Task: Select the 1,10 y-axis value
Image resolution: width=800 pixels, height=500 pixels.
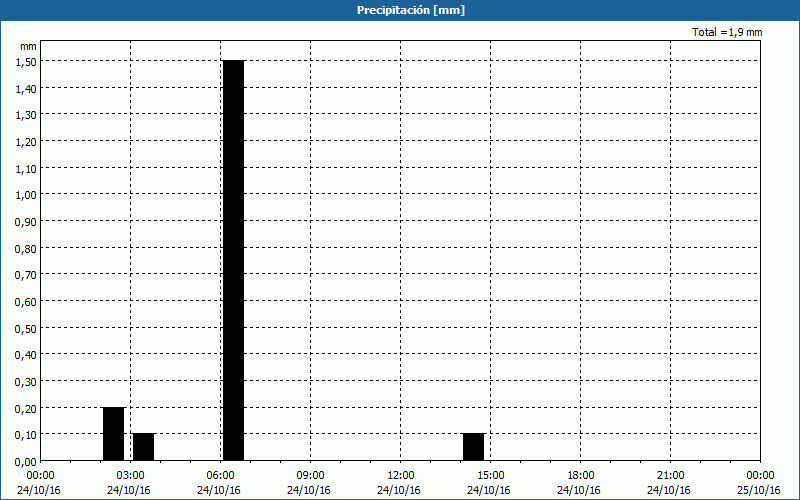Action: [26, 168]
